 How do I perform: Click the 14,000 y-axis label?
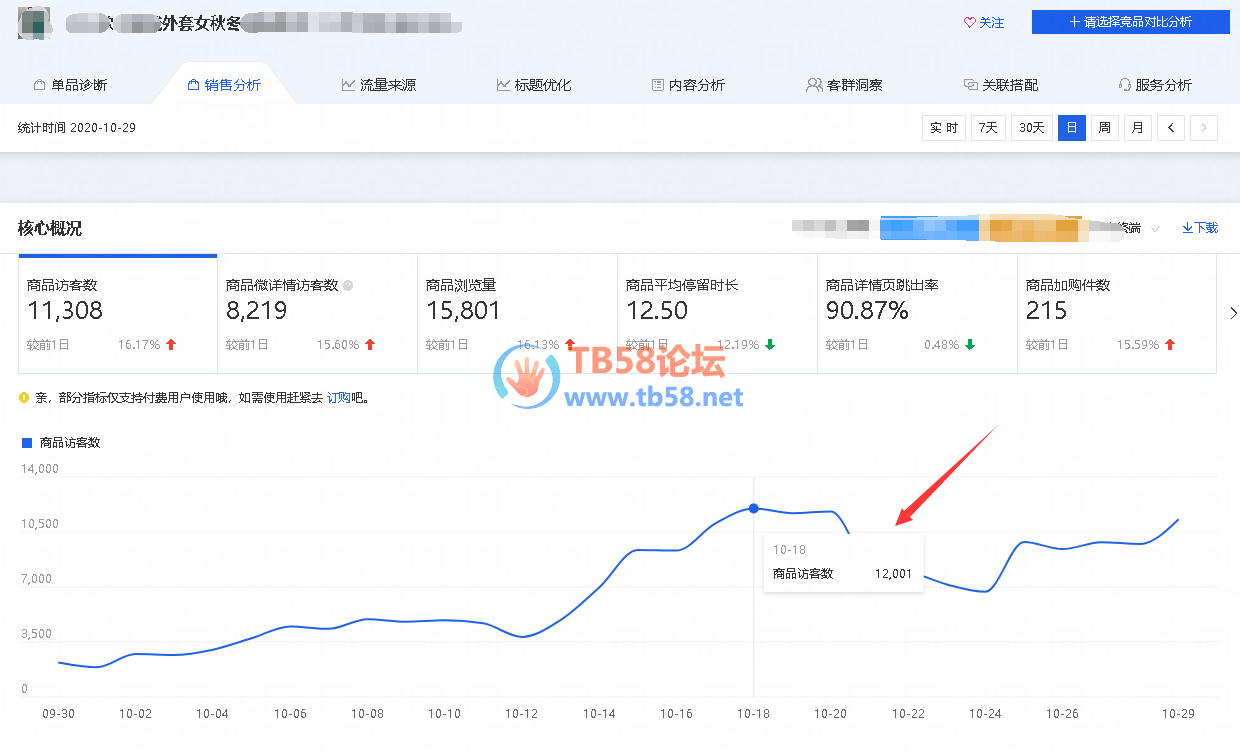point(41,469)
